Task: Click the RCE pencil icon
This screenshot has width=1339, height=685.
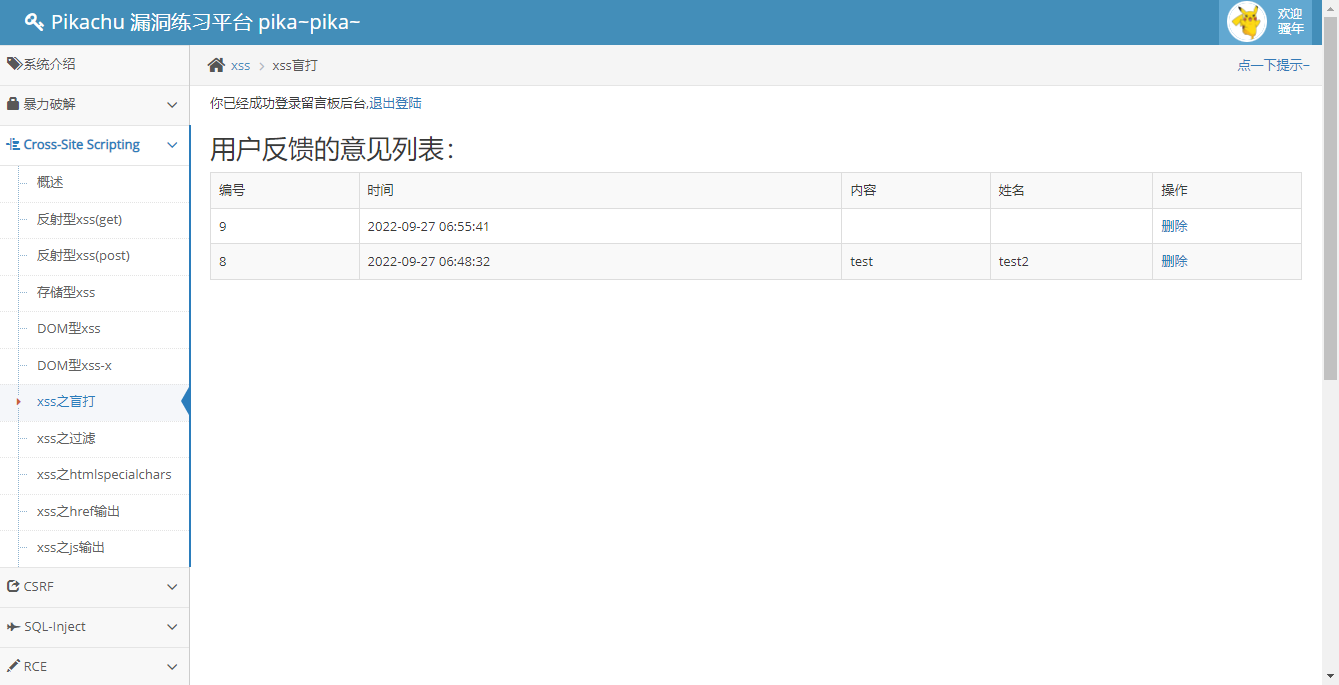Action: 13,667
